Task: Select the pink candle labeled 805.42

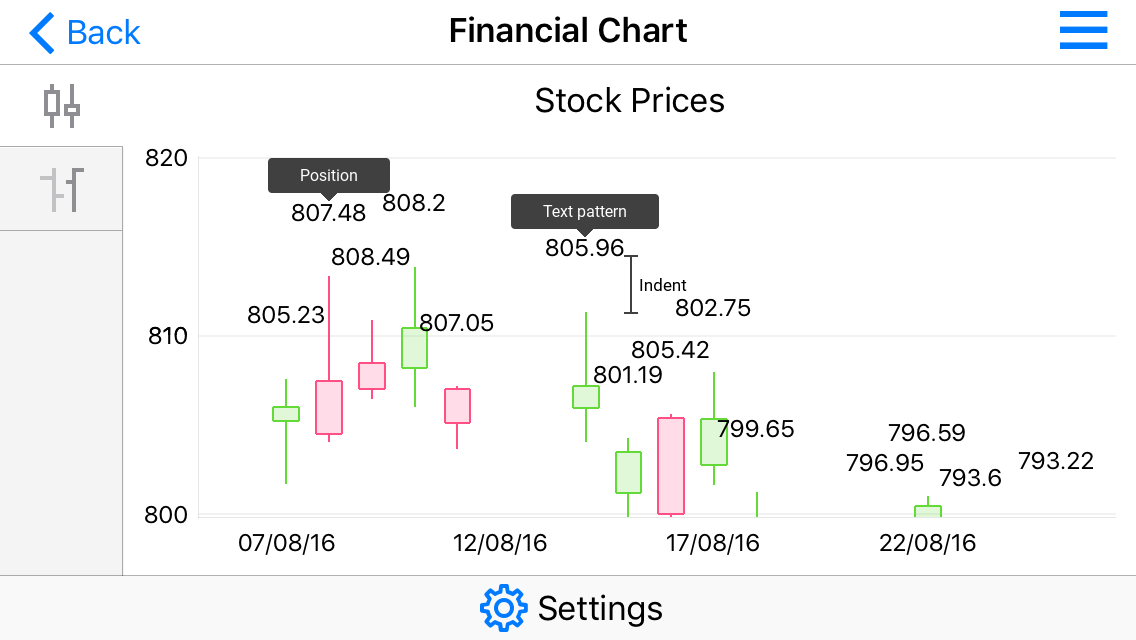Action: [x=670, y=465]
